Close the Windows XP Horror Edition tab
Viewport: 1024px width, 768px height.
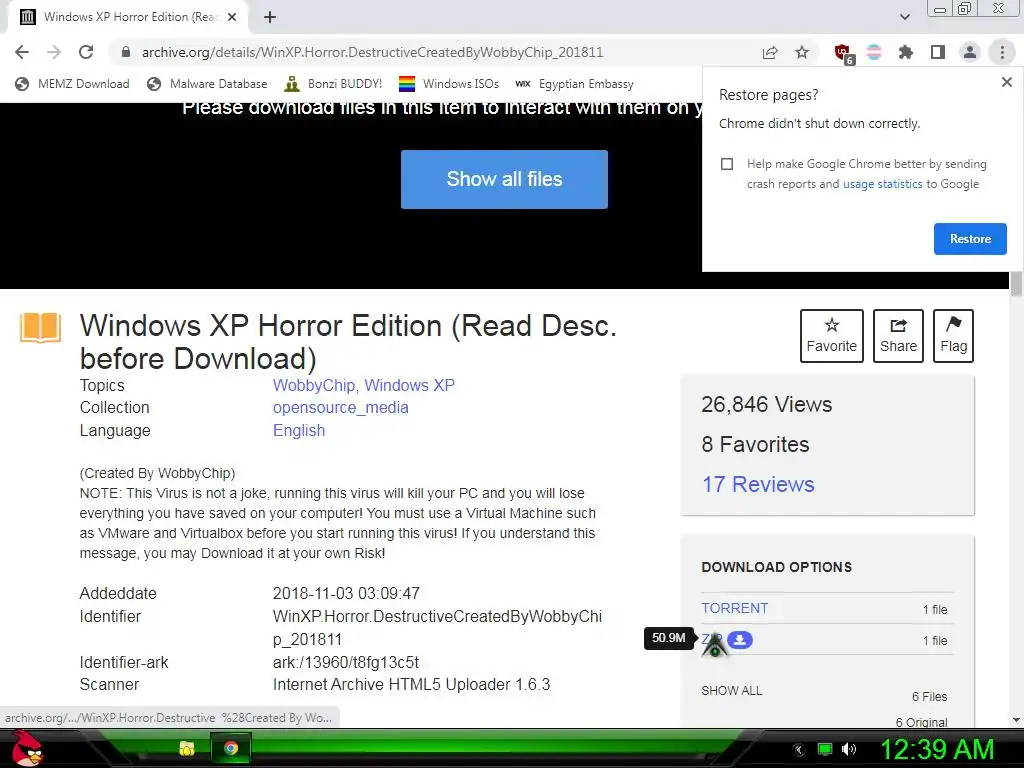coord(232,17)
